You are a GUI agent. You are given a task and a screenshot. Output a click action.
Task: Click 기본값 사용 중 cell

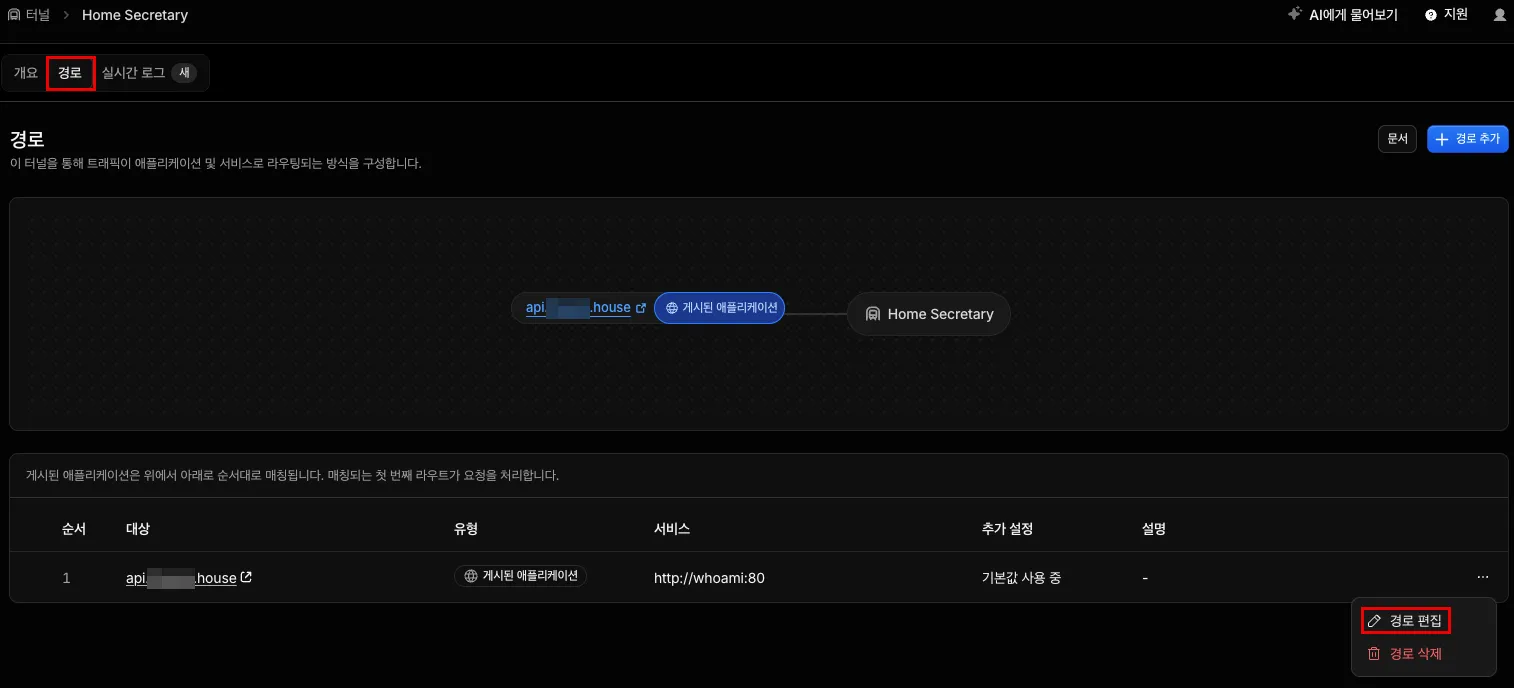pyautogui.click(x=1021, y=578)
